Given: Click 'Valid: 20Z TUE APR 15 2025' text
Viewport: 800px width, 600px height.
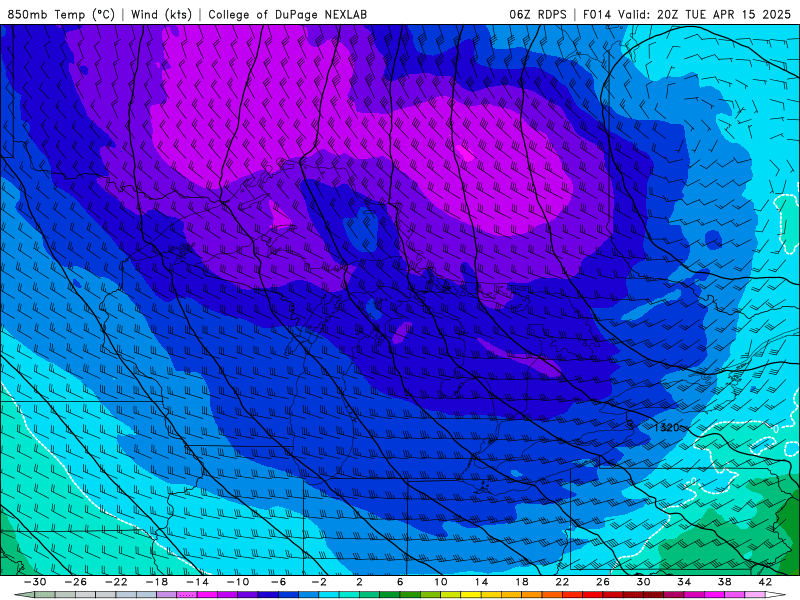Looking at the screenshot, I should coord(704,14).
